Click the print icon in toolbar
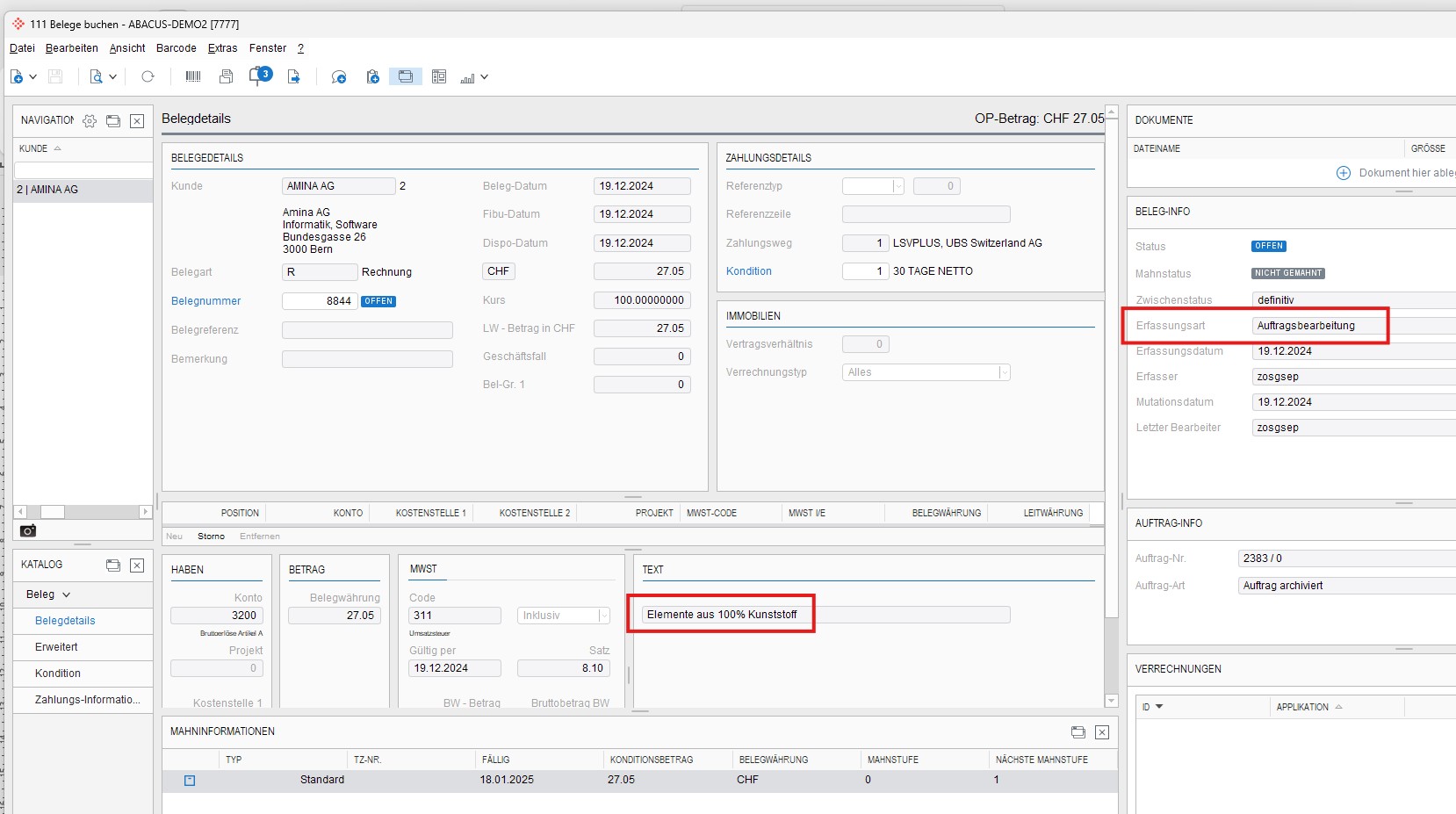Viewport: 1456px width, 814px height. [x=226, y=77]
